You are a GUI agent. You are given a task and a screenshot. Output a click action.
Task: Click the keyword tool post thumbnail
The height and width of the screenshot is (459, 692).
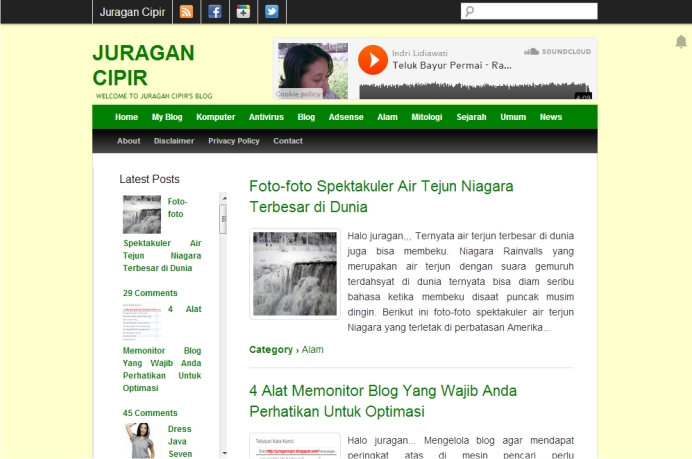[x=295, y=446]
